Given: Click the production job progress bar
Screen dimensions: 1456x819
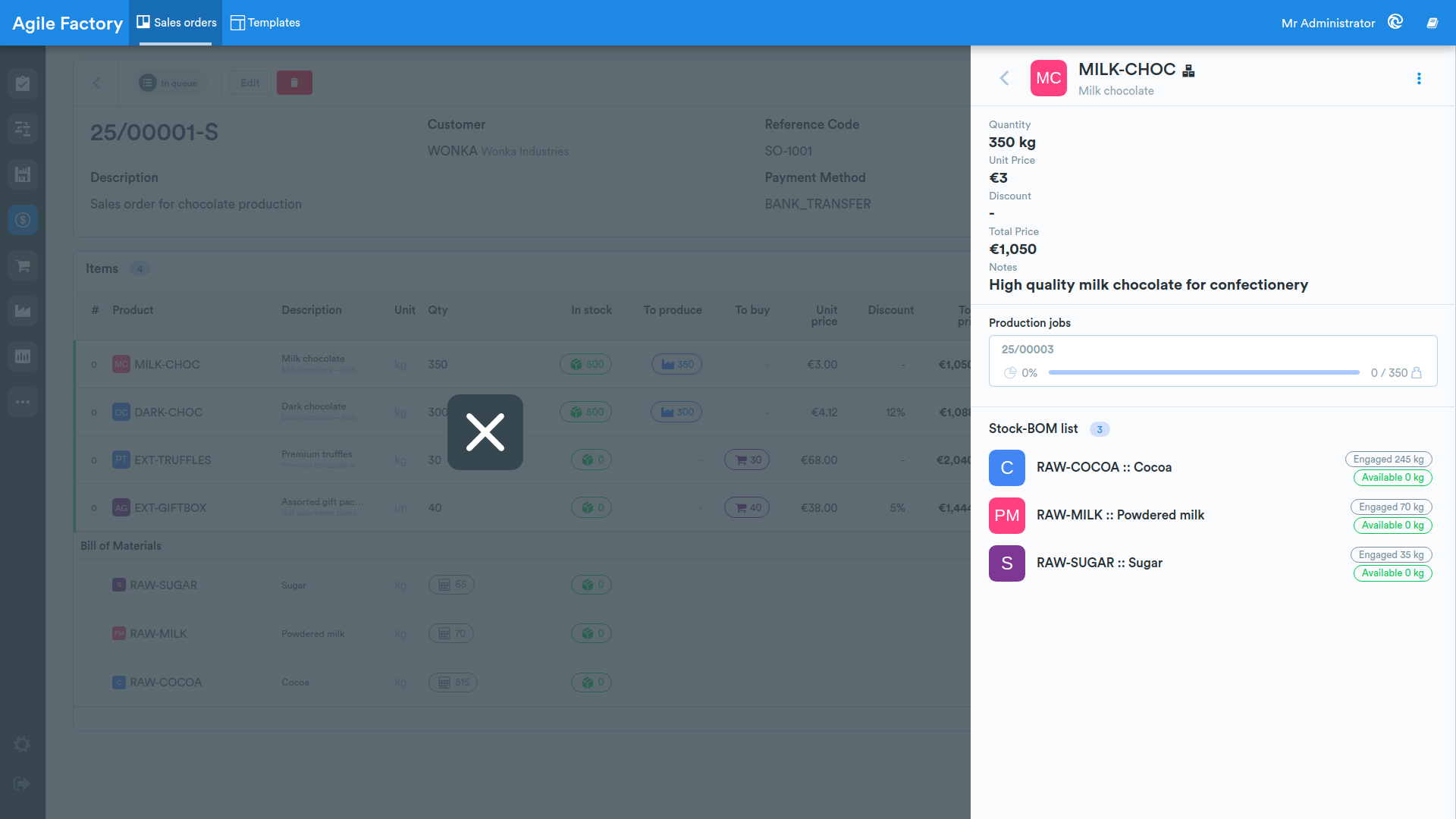Looking at the screenshot, I should pos(1203,373).
